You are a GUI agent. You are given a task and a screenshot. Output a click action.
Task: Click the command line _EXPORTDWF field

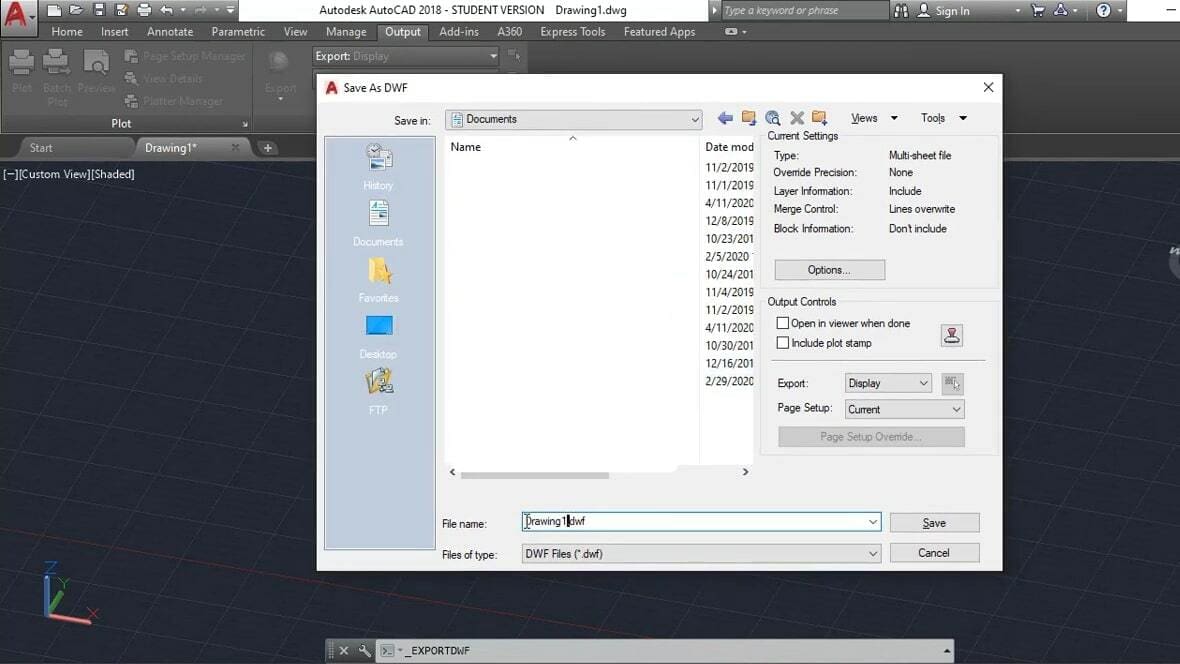[666, 650]
